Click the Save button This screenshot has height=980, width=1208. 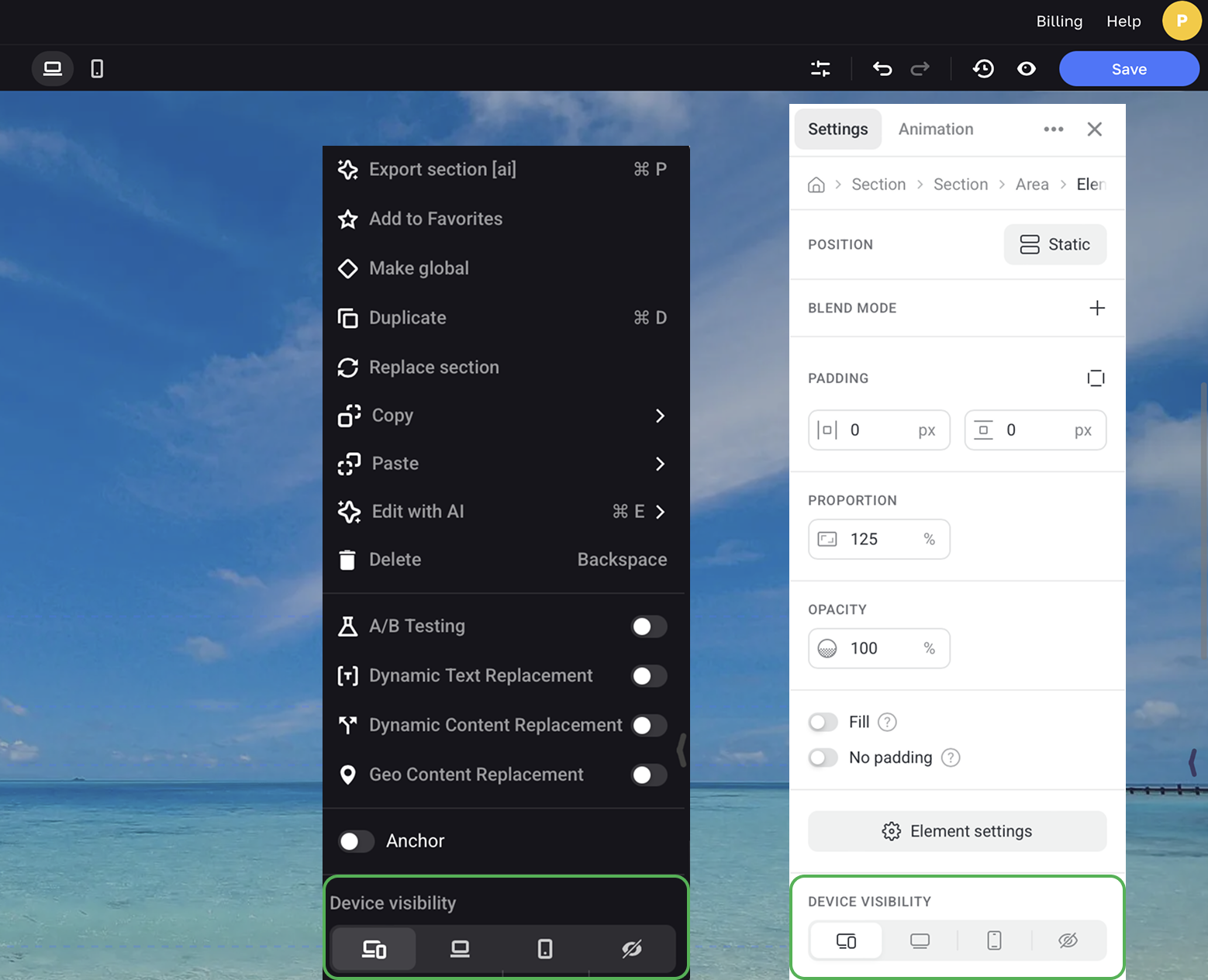click(x=1128, y=69)
